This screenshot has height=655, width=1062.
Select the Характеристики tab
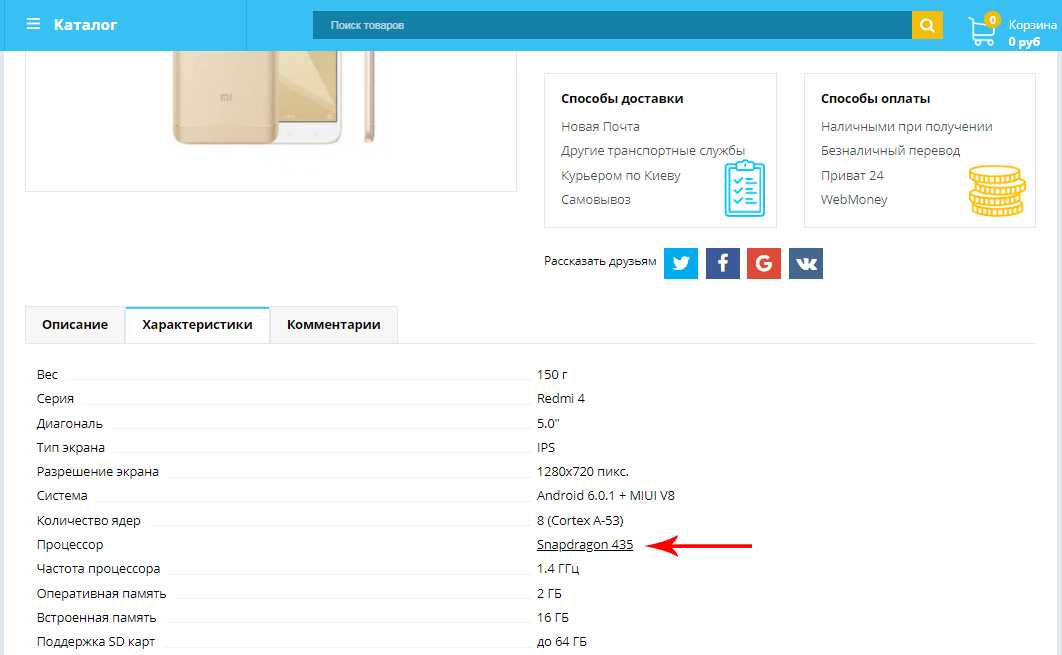197,325
